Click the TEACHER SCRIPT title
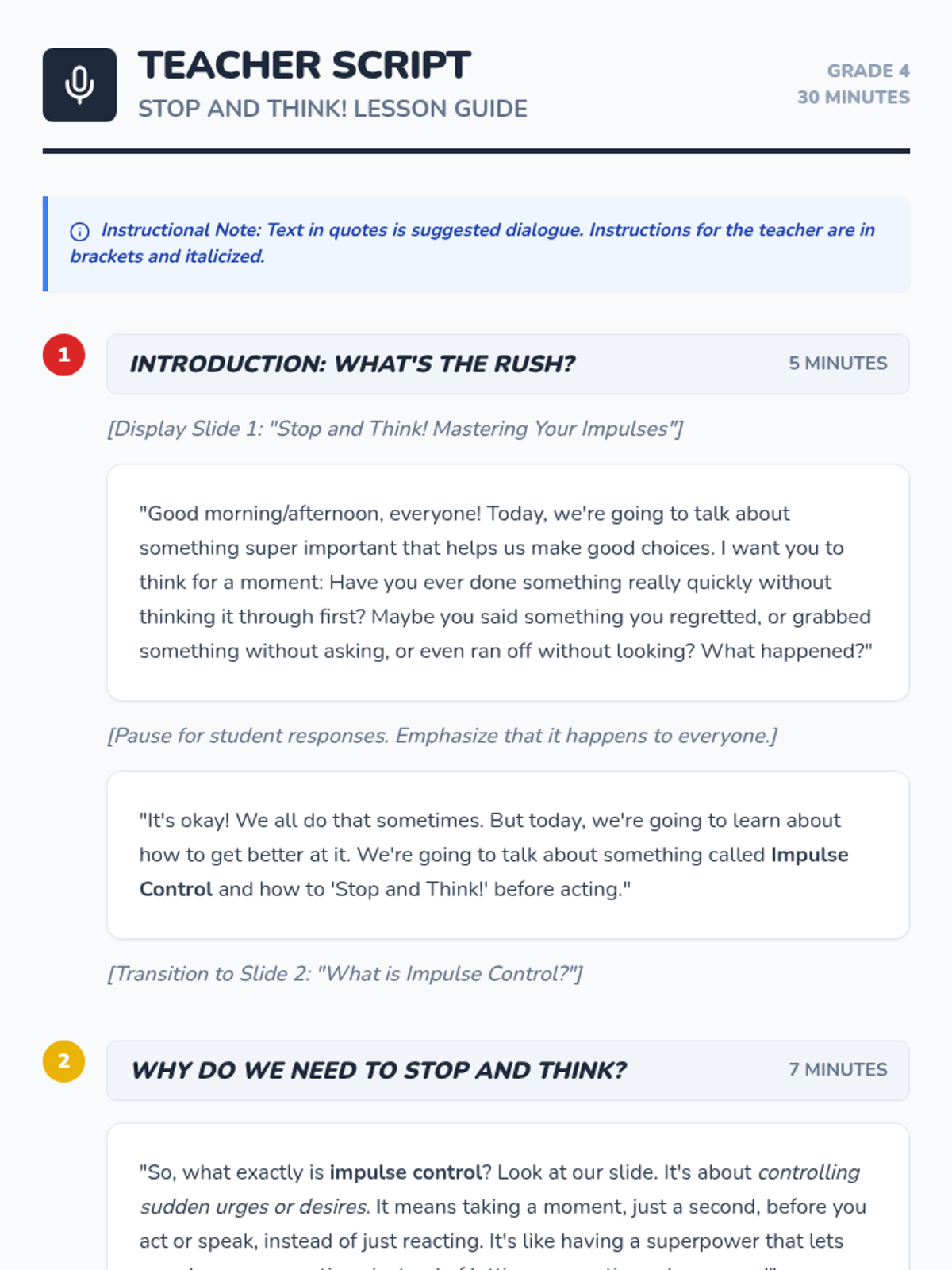 [x=305, y=65]
